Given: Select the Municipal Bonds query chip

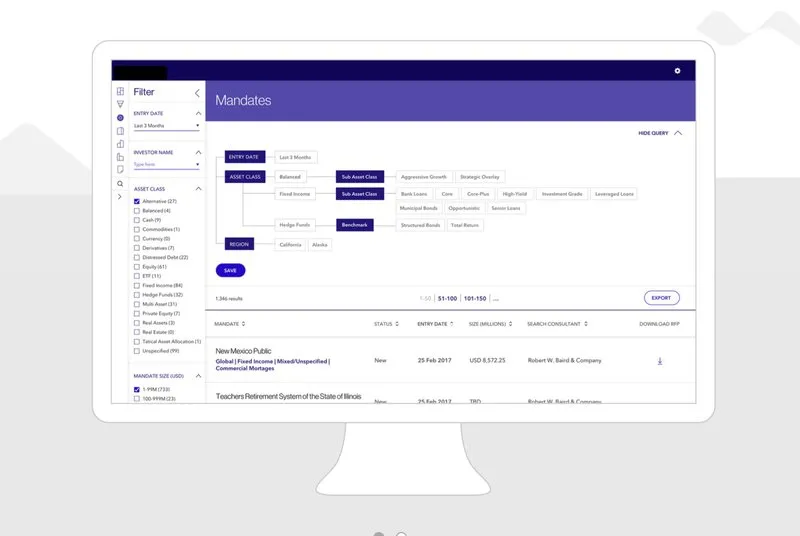Looking at the screenshot, I should (418, 208).
